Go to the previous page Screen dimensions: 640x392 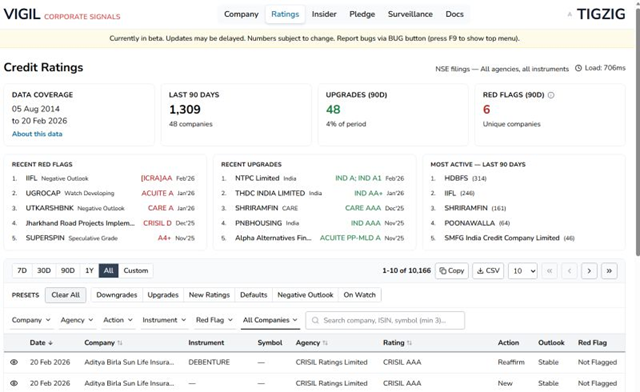coord(569,271)
